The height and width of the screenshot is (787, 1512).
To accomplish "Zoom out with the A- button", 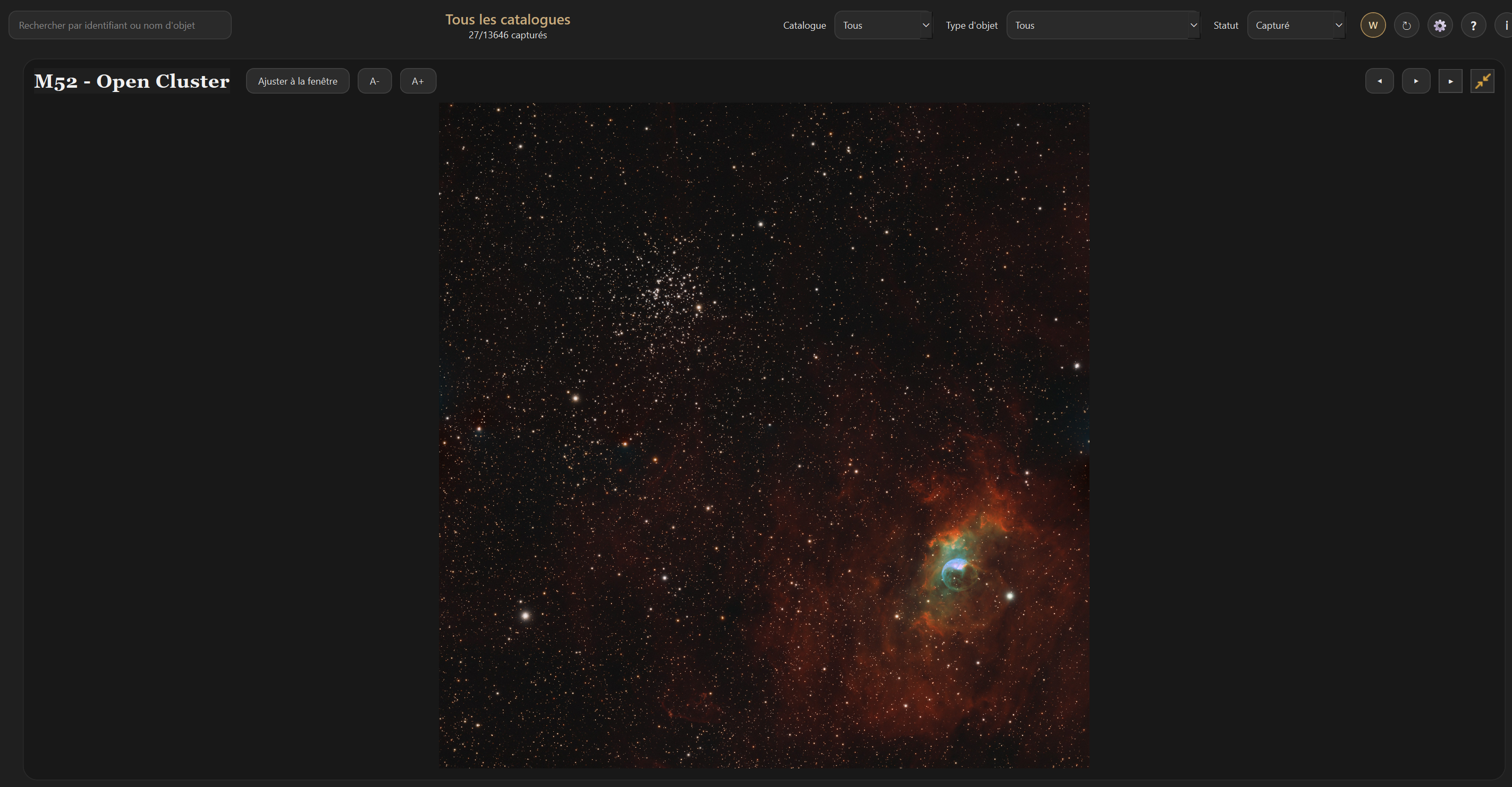I will point(375,81).
